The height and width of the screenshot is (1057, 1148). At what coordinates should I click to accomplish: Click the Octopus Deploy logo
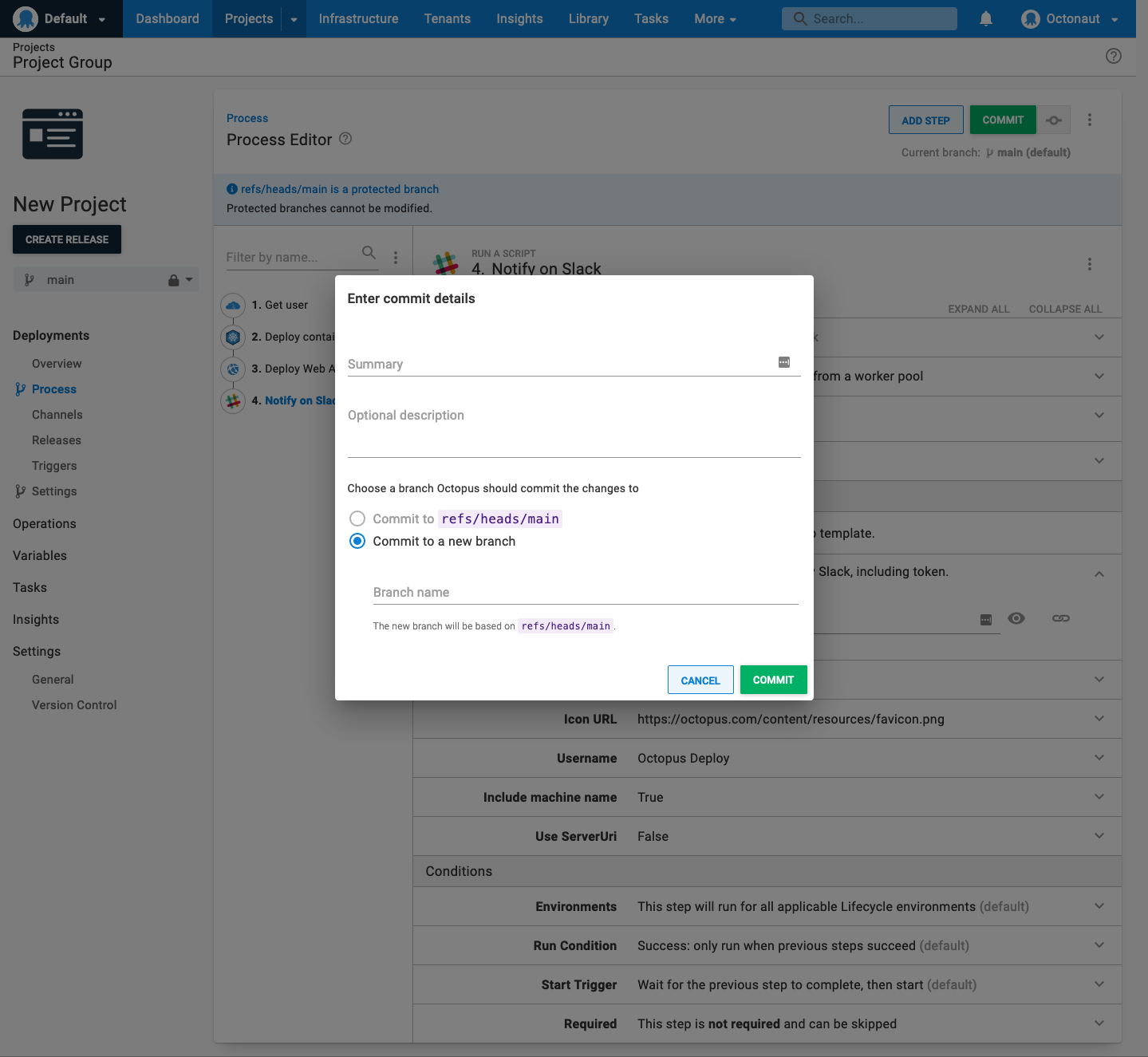25,18
